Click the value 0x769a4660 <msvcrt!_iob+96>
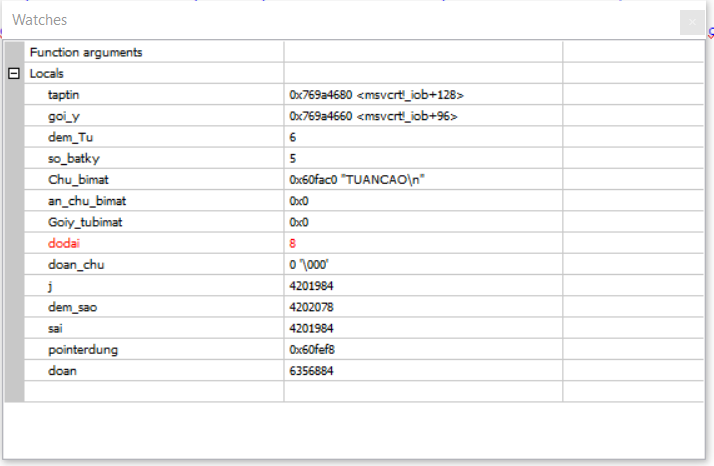Image resolution: width=714 pixels, height=466 pixels. click(373, 116)
